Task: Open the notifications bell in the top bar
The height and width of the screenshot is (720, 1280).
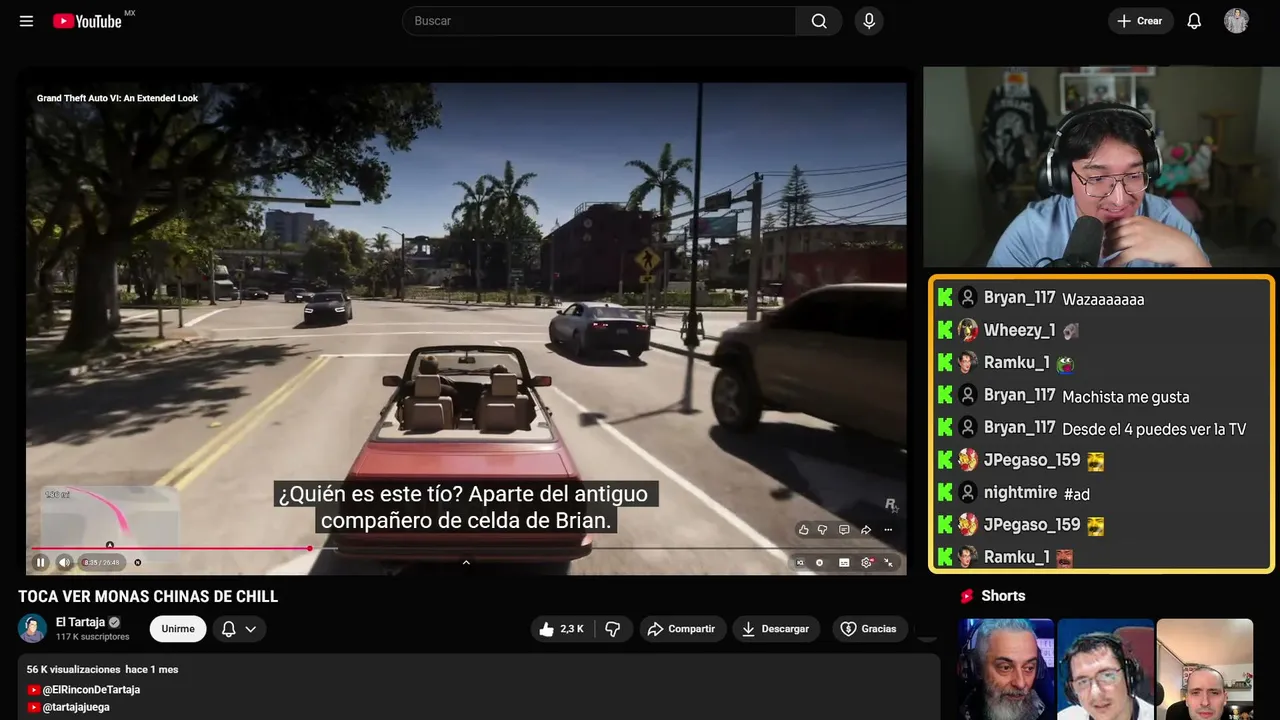Action: point(1194,21)
